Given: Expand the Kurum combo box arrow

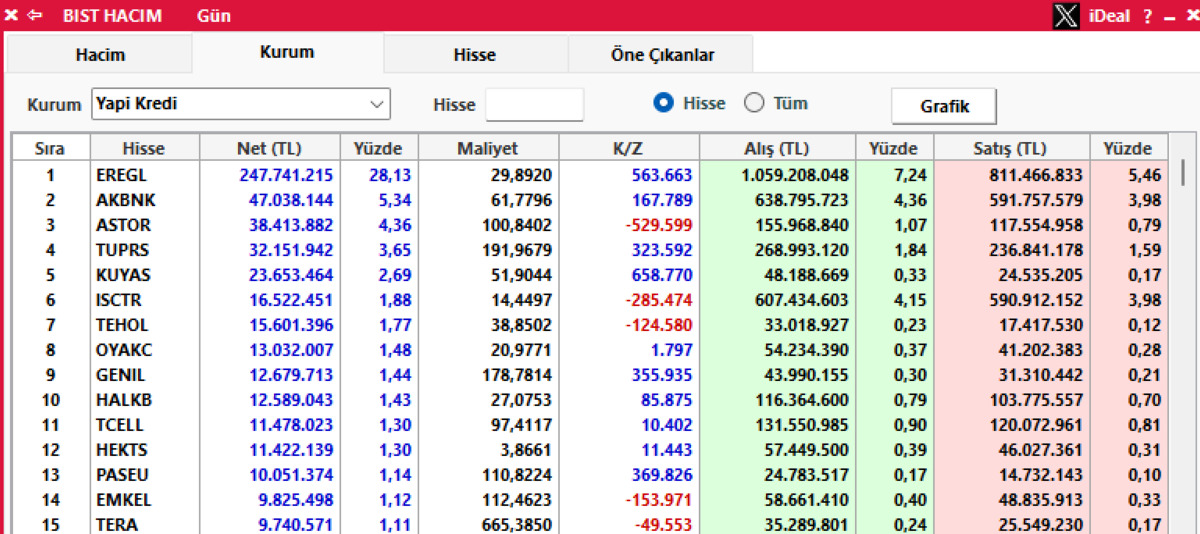Looking at the screenshot, I should (376, 104).
